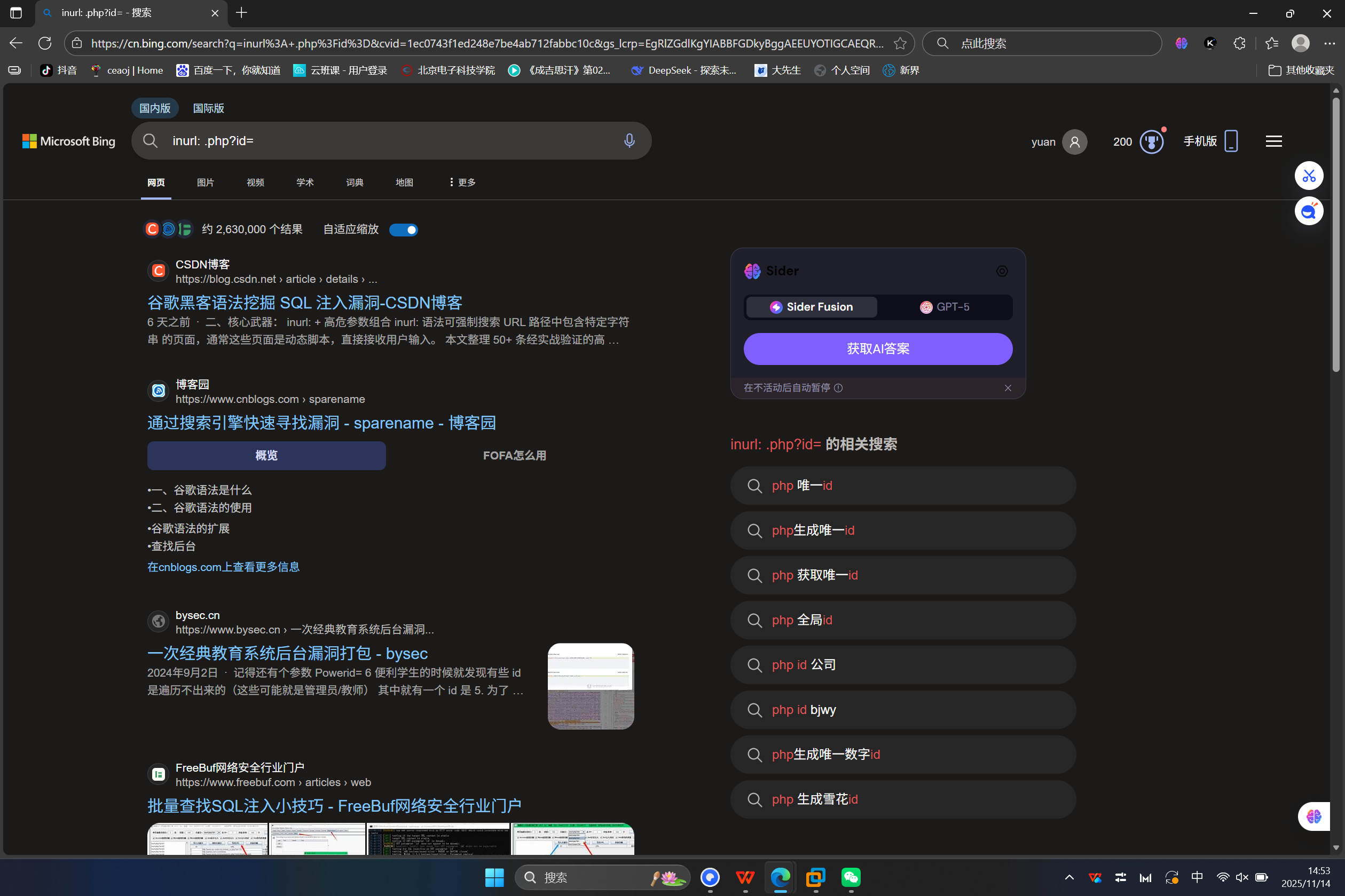Click the voice search microphone icon
Image resolution: width=1345 pixels, height=896 pixels.
tap(630, 140)
